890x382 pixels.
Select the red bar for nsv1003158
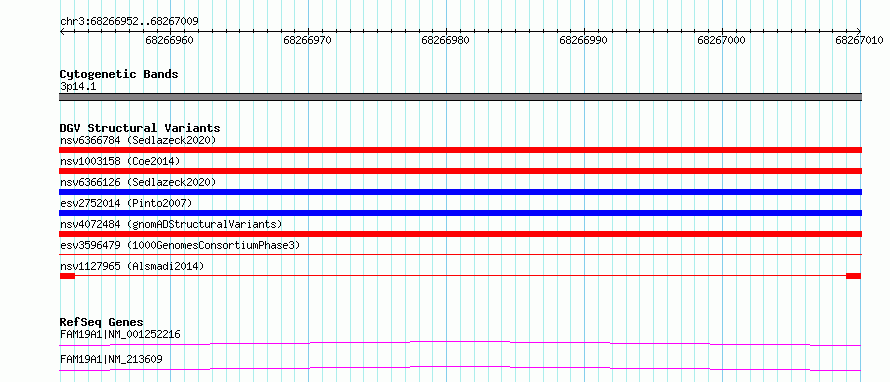click(460, 171)
